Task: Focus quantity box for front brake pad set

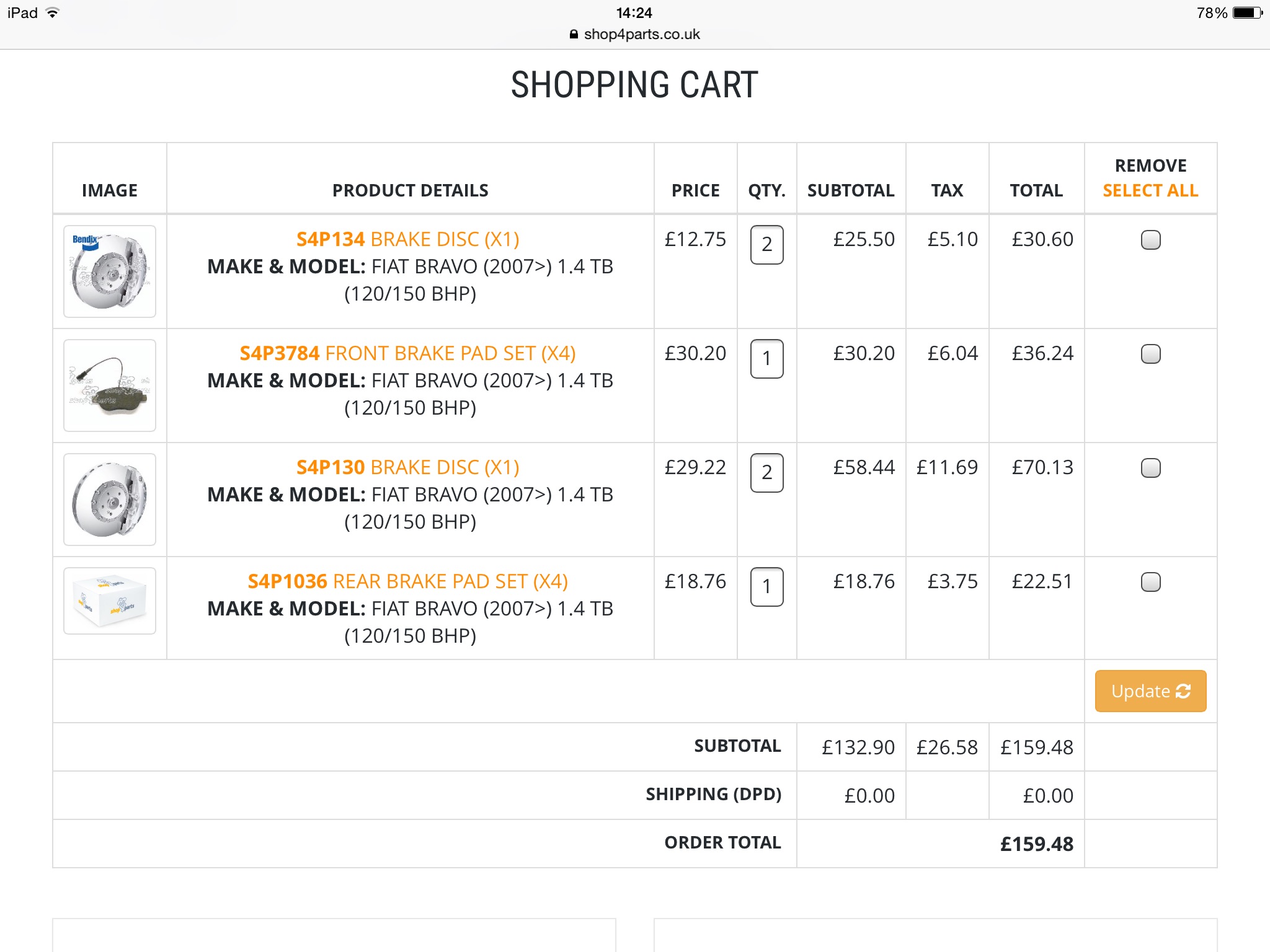Action: tap(766, 359)
